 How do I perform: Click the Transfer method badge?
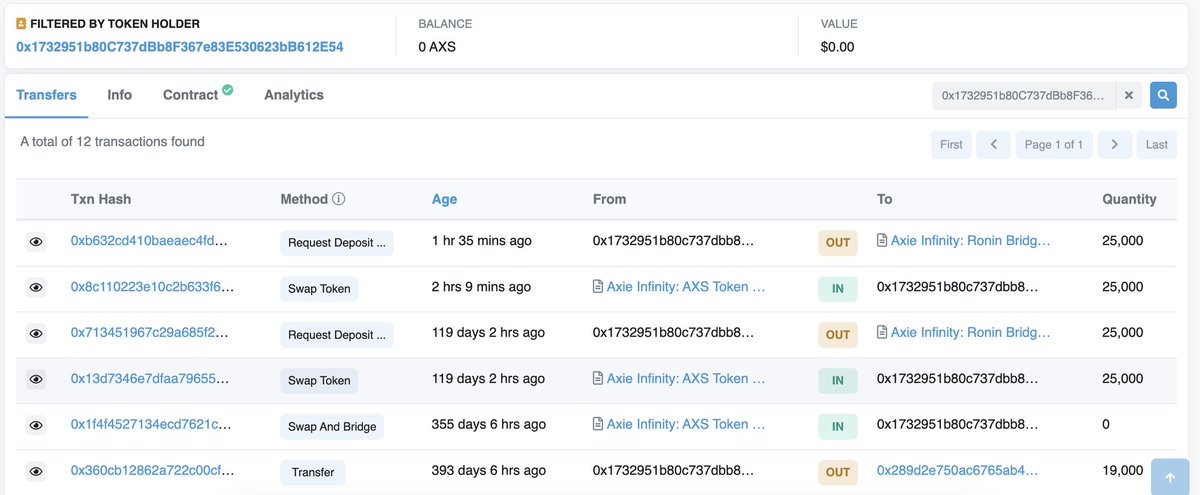point(313,472)
